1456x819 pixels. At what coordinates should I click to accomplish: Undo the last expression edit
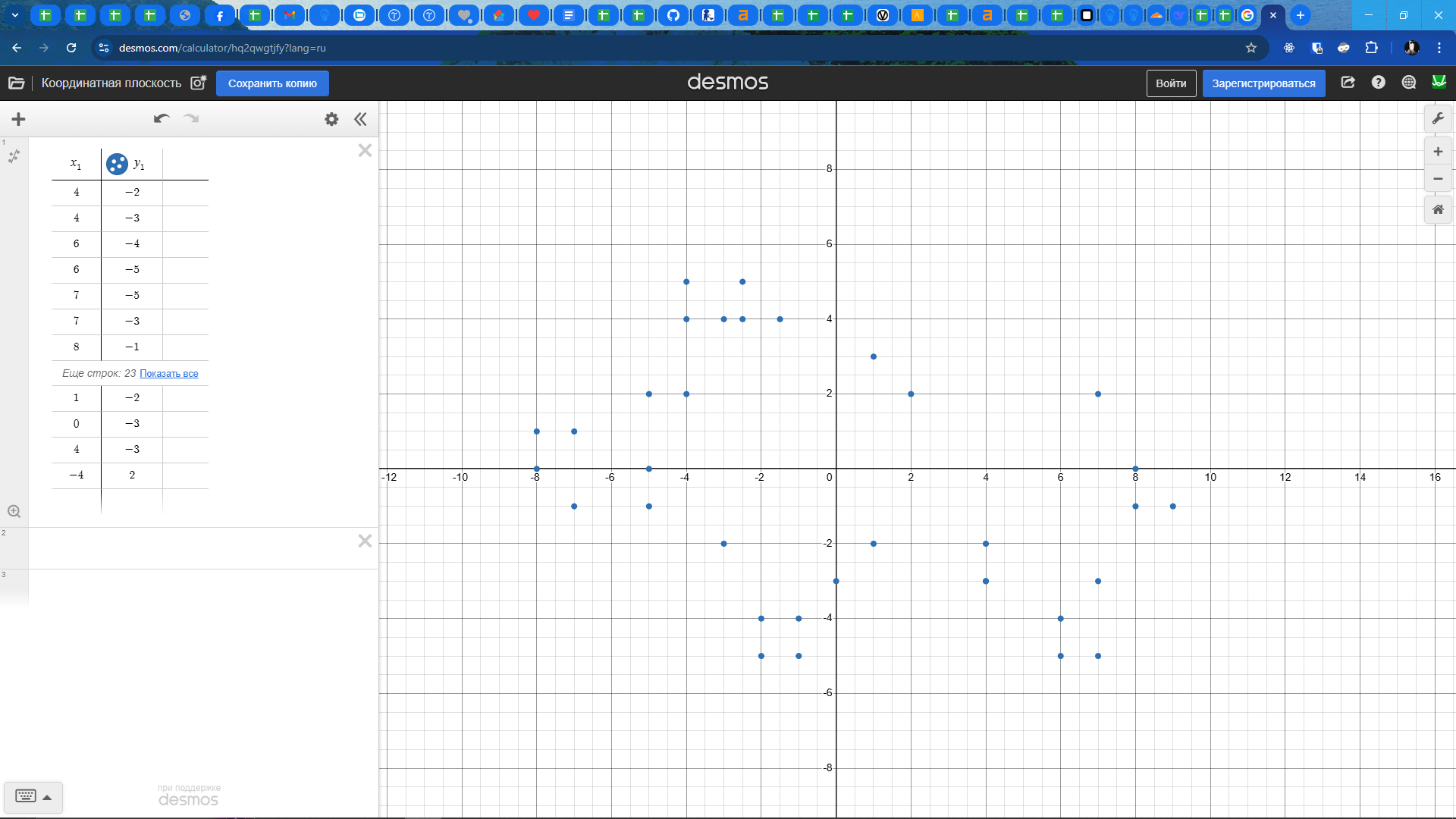(x=161, y=118)
